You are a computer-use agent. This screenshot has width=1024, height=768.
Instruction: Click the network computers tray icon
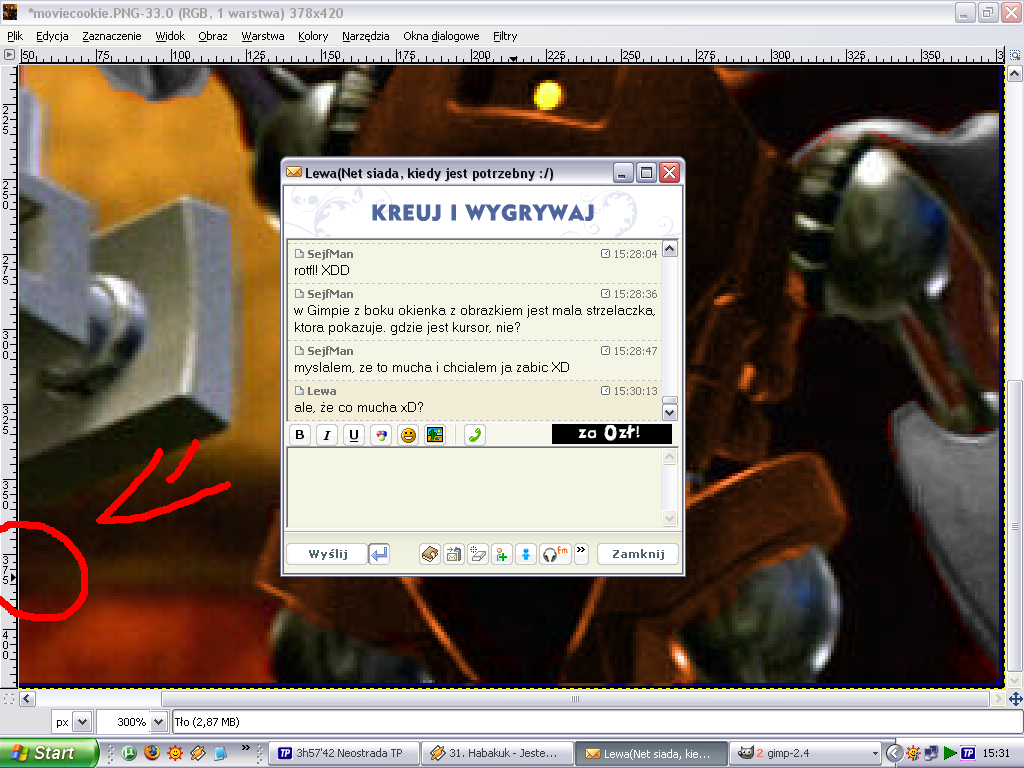(931, 753)
